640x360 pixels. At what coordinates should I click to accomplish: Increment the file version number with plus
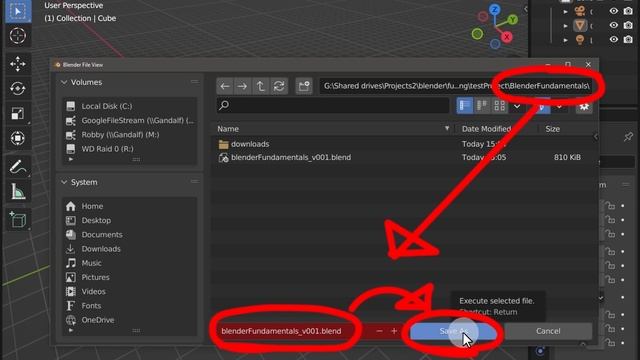click(x=394, y=331)
